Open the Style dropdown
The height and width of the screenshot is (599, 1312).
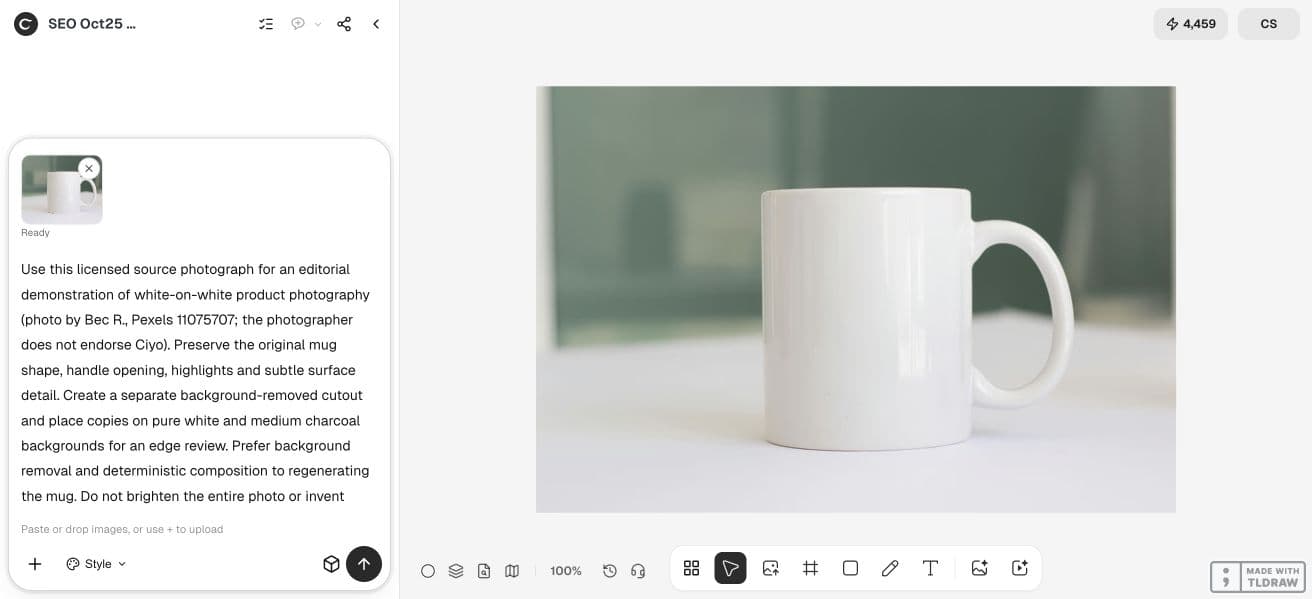pos(97,564)
